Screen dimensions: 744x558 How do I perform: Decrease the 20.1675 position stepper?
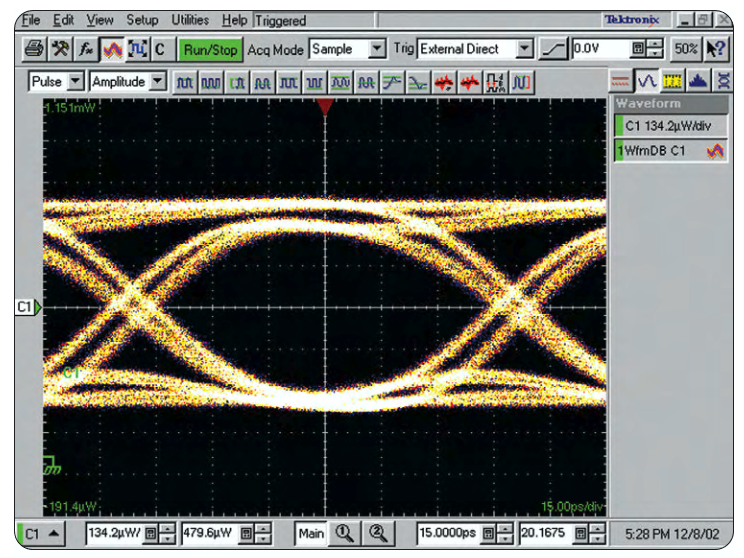(598, 539)
